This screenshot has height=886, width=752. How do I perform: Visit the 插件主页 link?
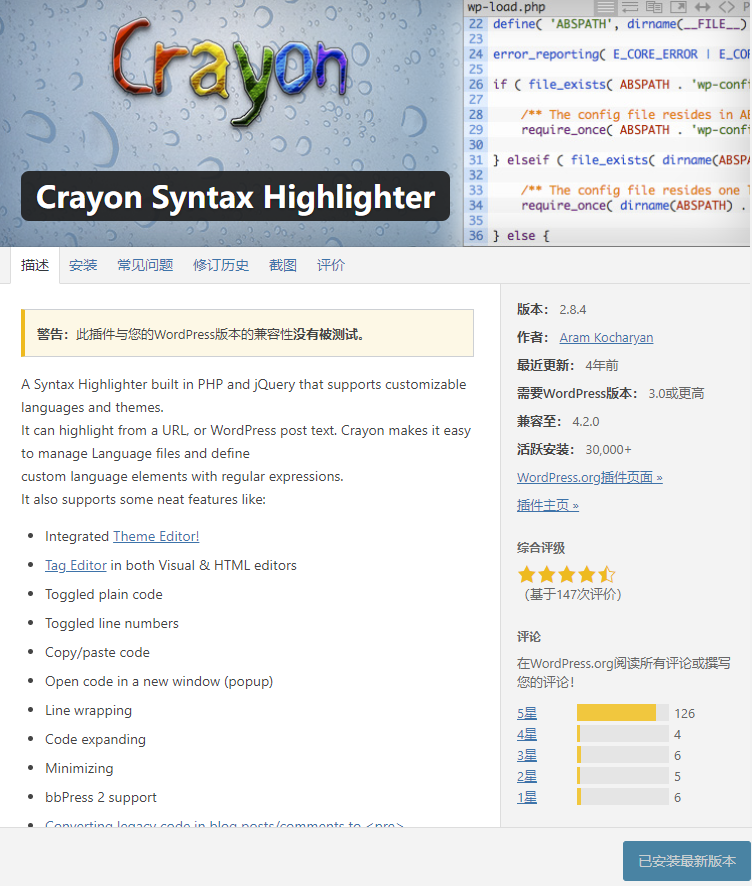pos(548,505)
